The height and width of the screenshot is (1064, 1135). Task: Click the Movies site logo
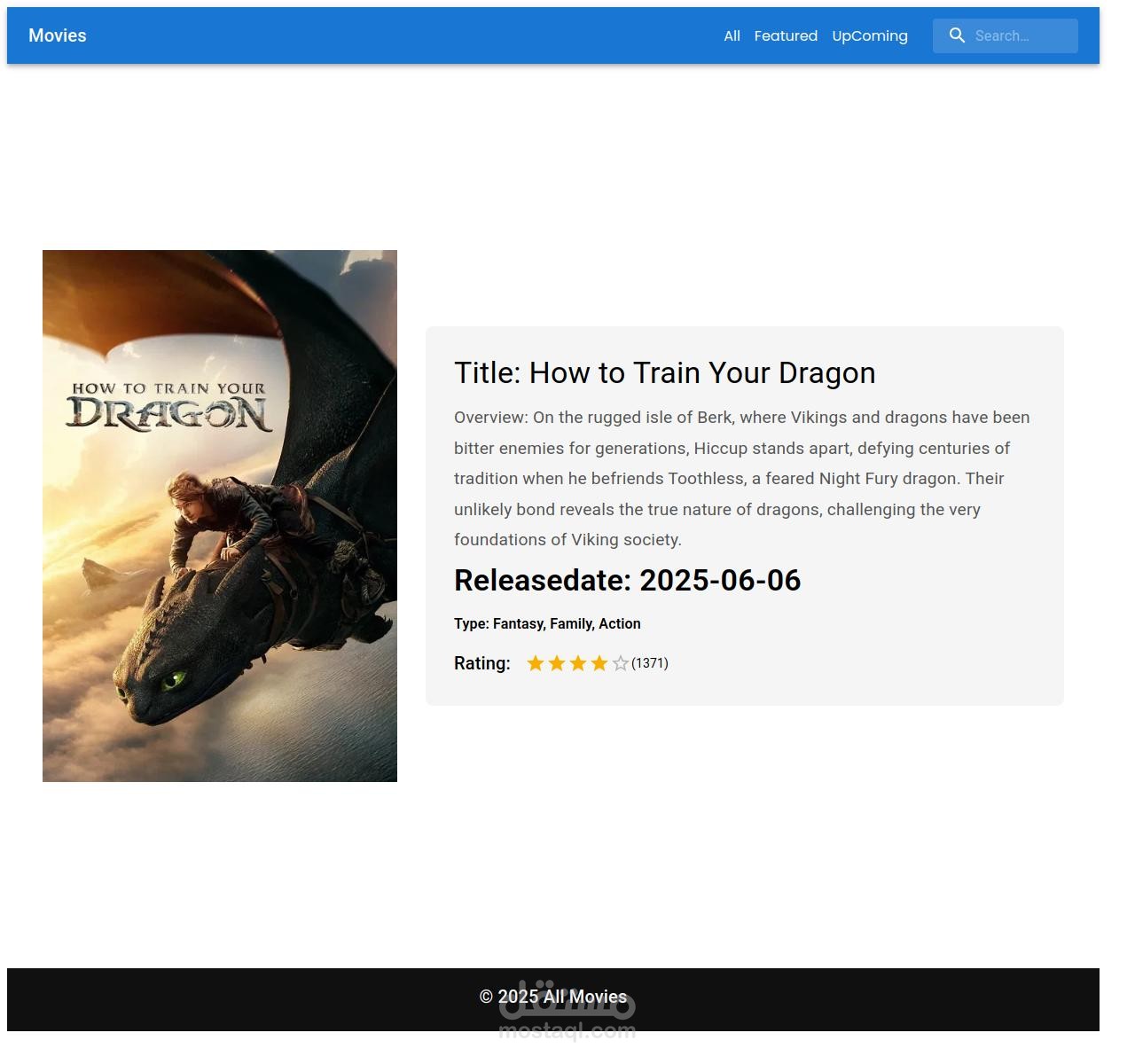tap(58, 35)
